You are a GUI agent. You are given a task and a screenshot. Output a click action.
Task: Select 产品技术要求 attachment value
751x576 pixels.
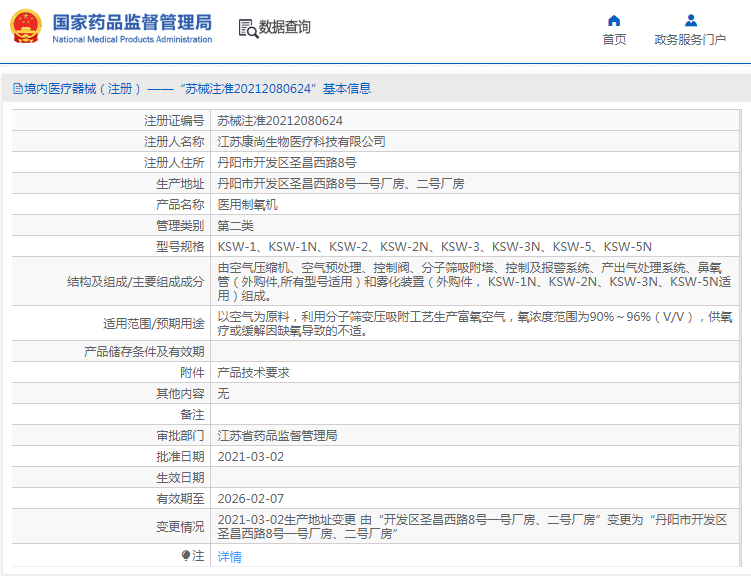click(253, 373)
